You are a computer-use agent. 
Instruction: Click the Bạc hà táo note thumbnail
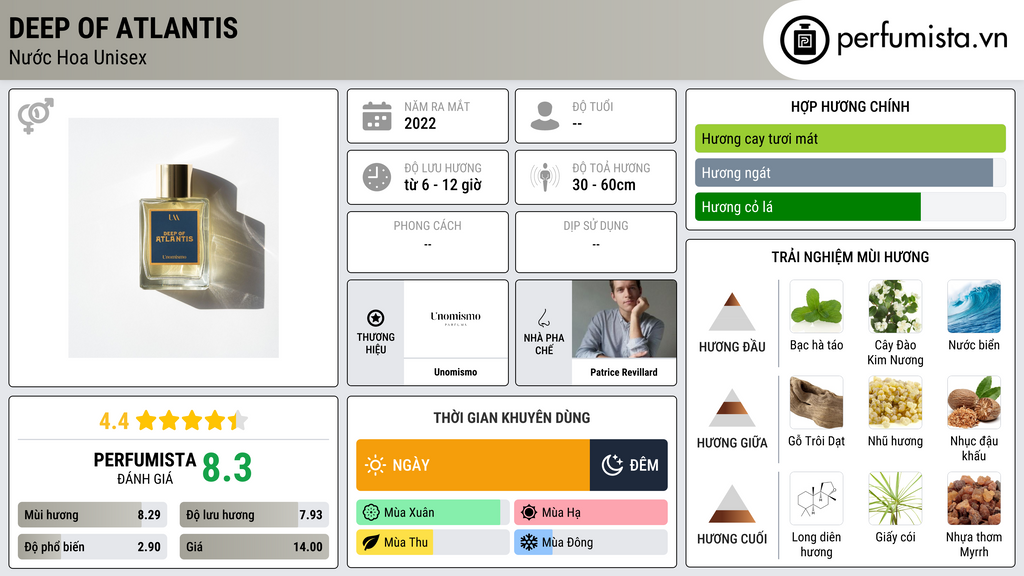816,307
